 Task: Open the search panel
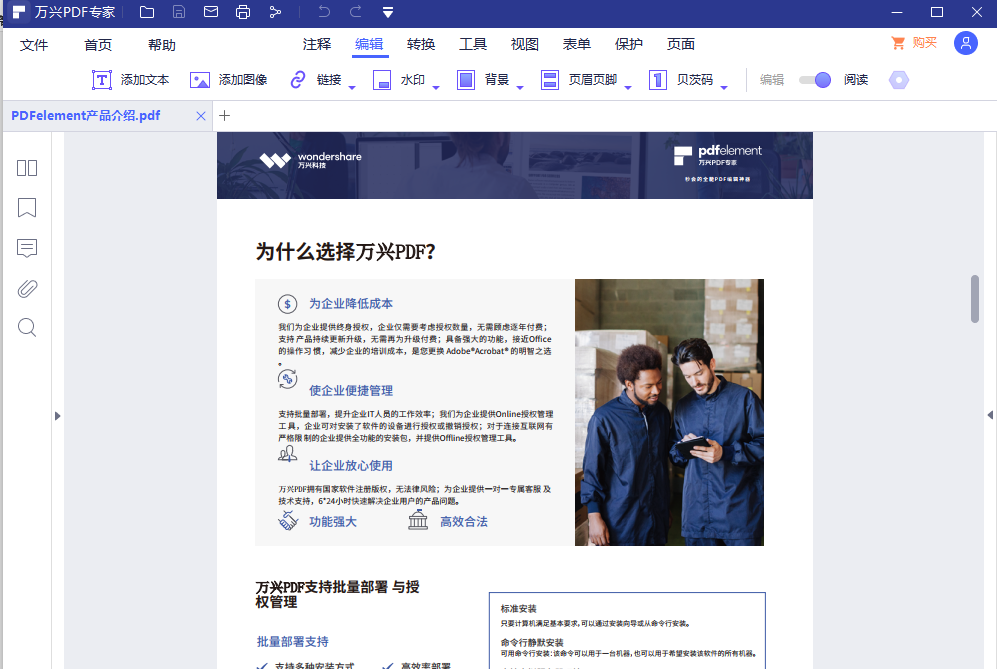pyautogui.click(x=26, y=327)
